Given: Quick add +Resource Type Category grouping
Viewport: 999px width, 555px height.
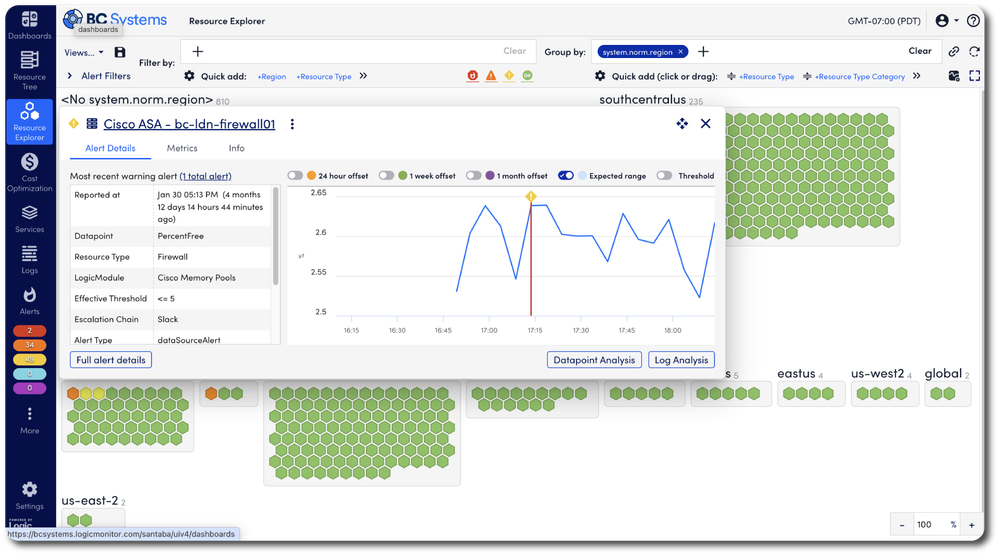Looking at the screenshot, I should (x=859, y=76).
